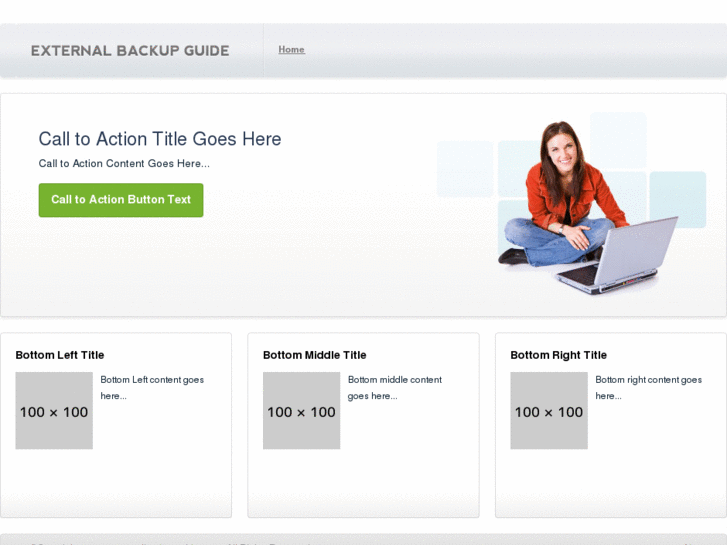Click the Bottom Left Title heading
727x545 pixels.
[60, 355]
